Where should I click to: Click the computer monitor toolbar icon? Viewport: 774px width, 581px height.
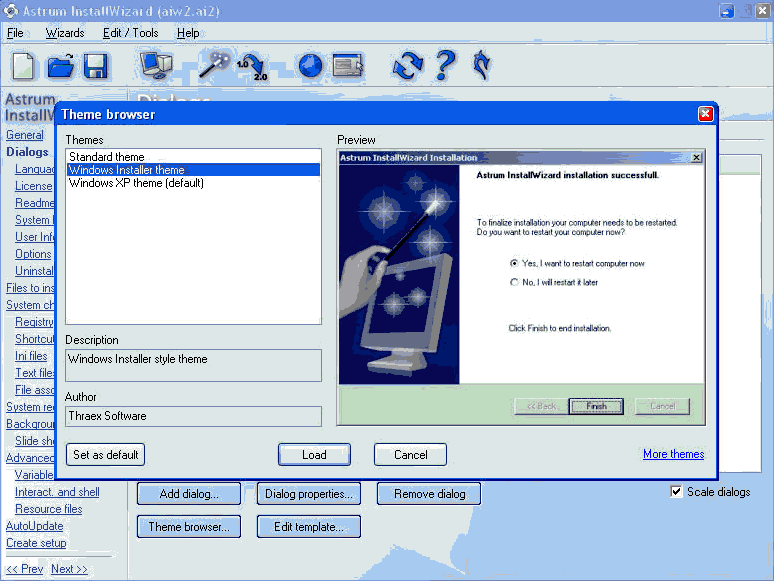[x=156, y=66]
